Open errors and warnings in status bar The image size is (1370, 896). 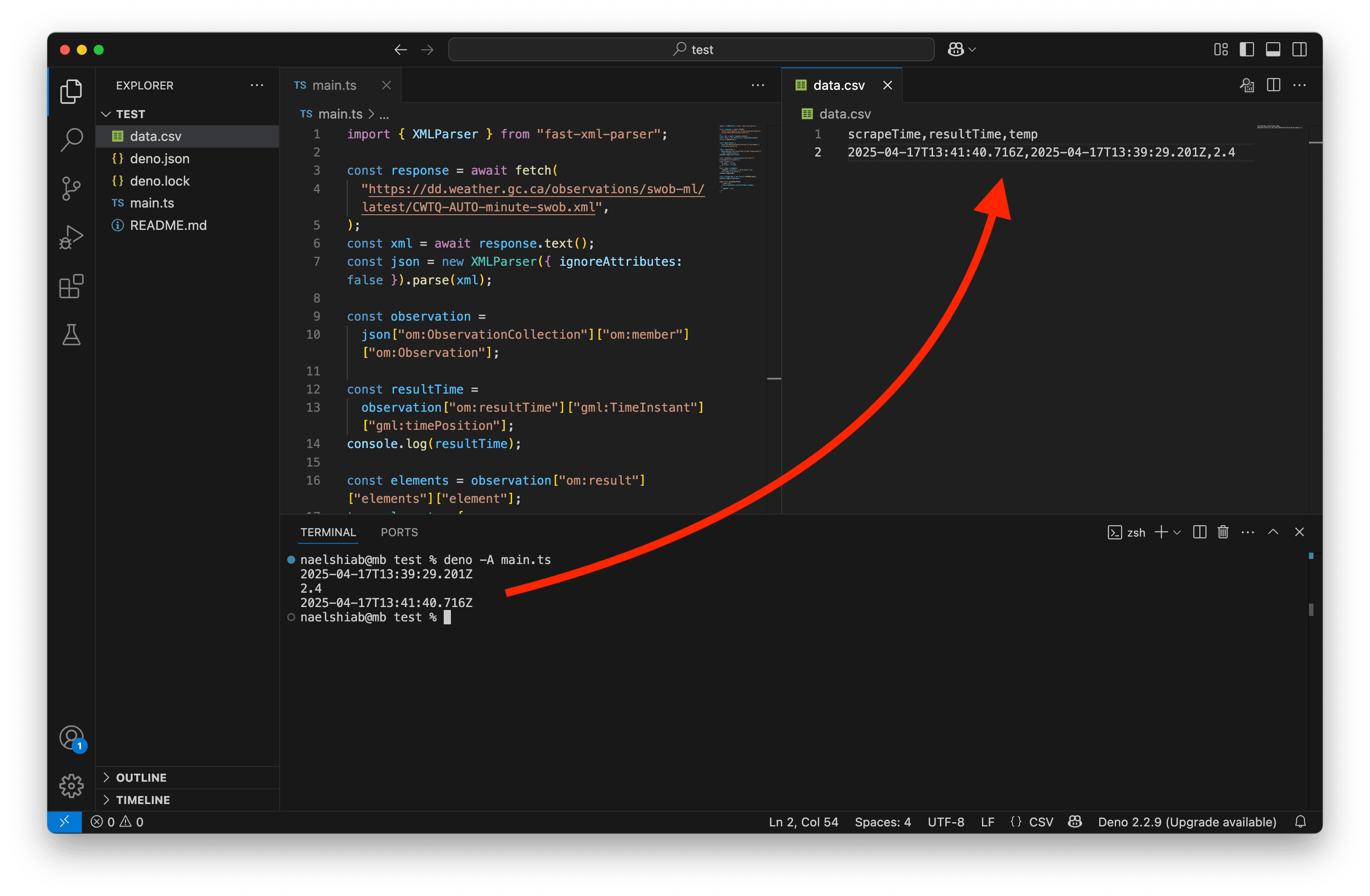(117, 822)
